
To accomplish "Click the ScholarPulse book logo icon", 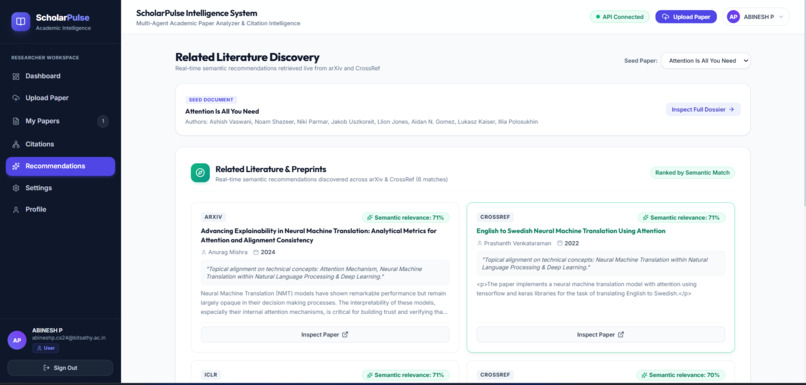I will (21, 22).
